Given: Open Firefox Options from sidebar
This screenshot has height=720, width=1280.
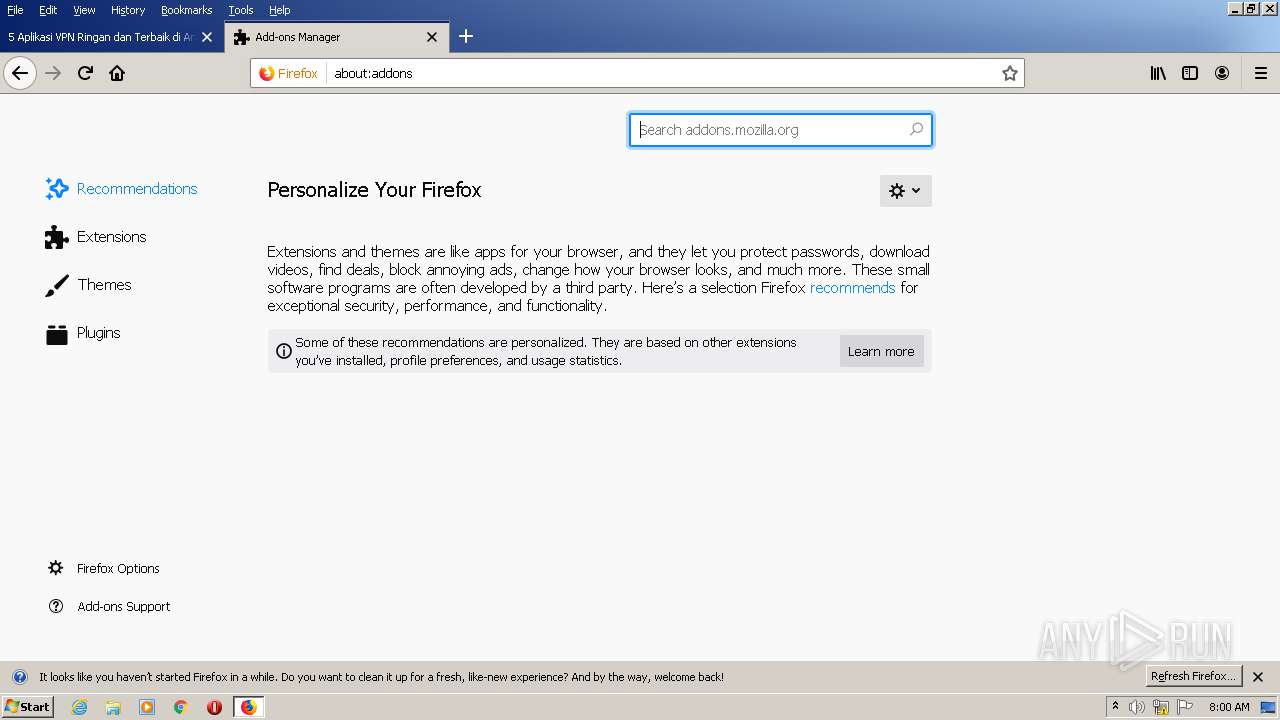Looking at the screenshot, I should (x=104, y=568).
